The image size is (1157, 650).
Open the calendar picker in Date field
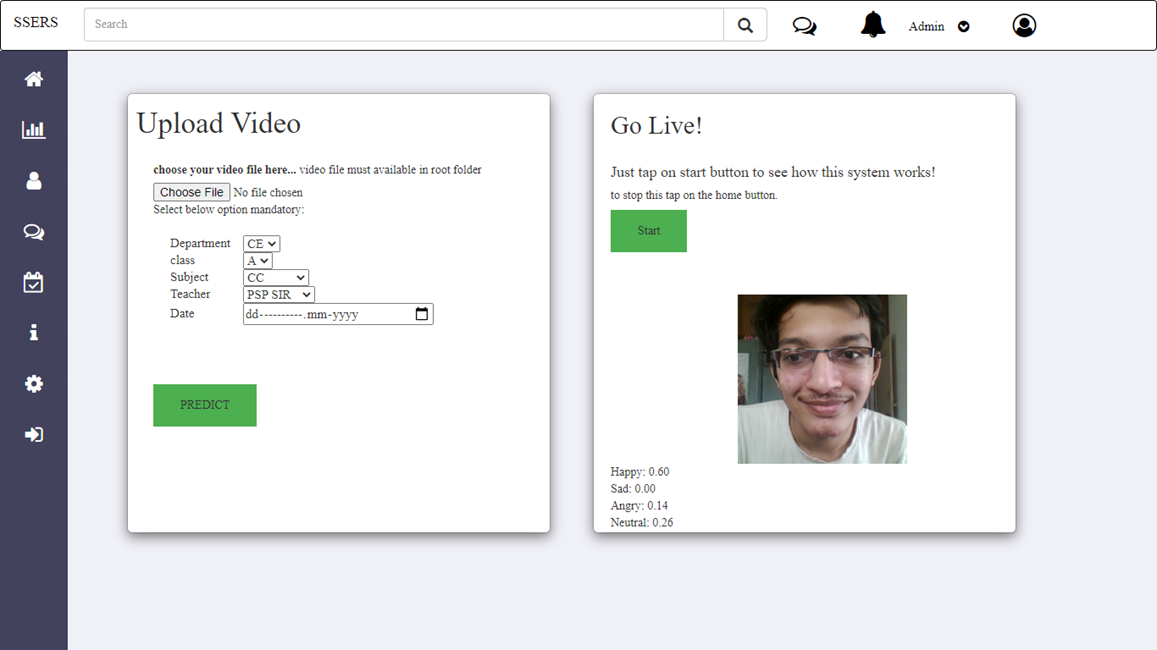(x=421, y=314)
